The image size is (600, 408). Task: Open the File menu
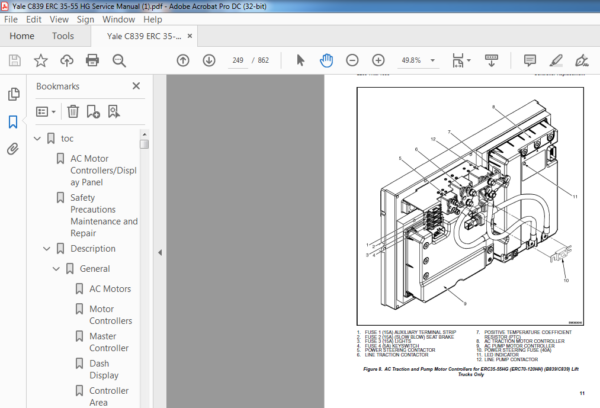point(11,20)
